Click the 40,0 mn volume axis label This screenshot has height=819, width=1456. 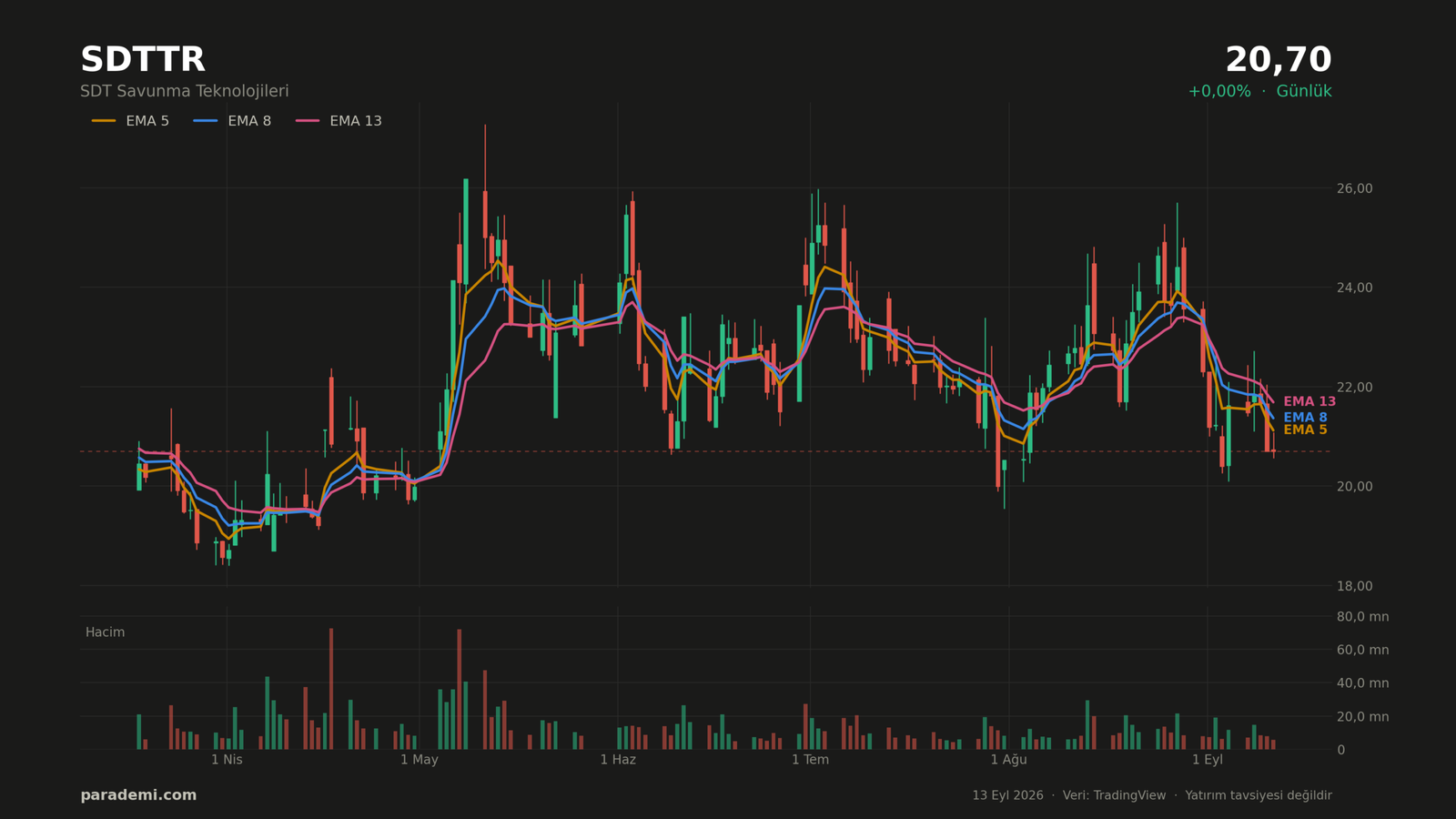(x=1363, y=683)
